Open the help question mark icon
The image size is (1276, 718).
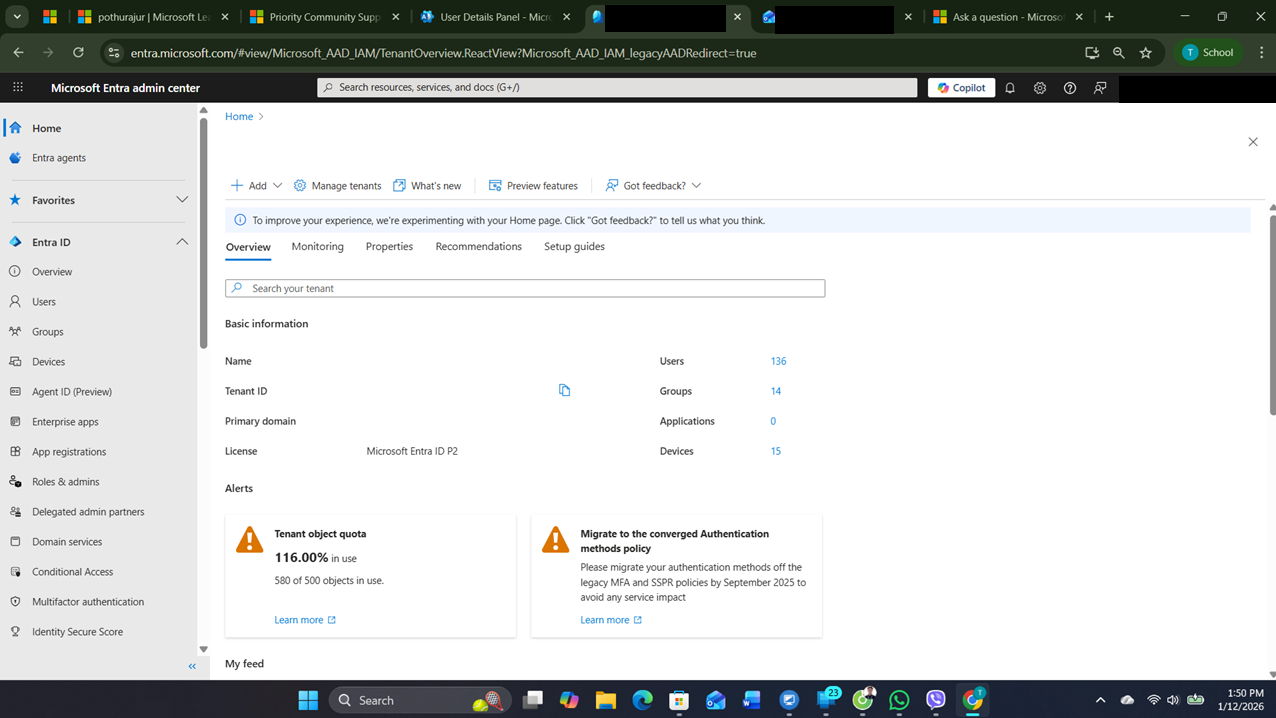pos(1070,88)
